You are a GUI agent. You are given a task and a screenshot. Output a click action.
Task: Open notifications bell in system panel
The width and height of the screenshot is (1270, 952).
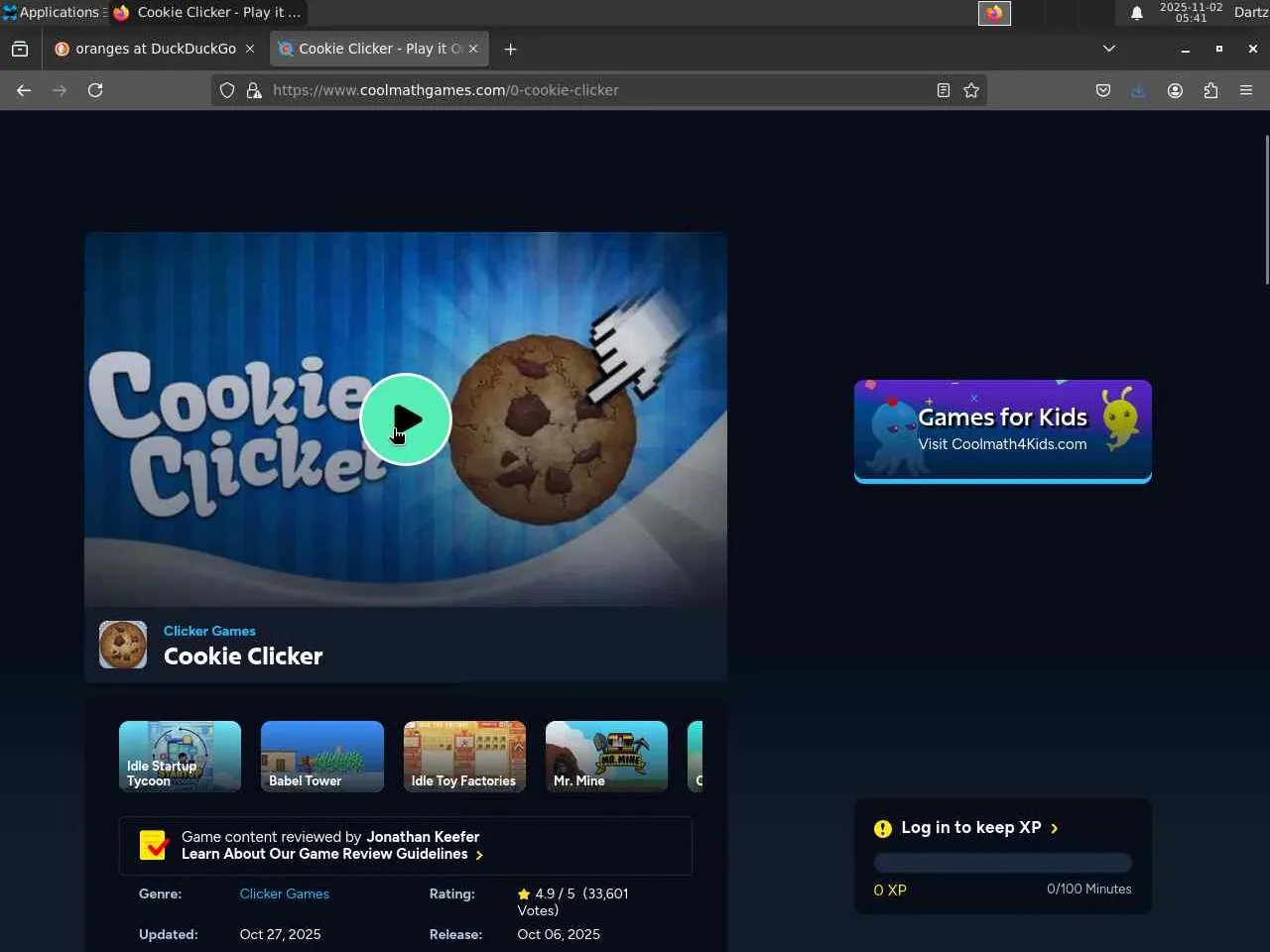tap(1137, 13)
